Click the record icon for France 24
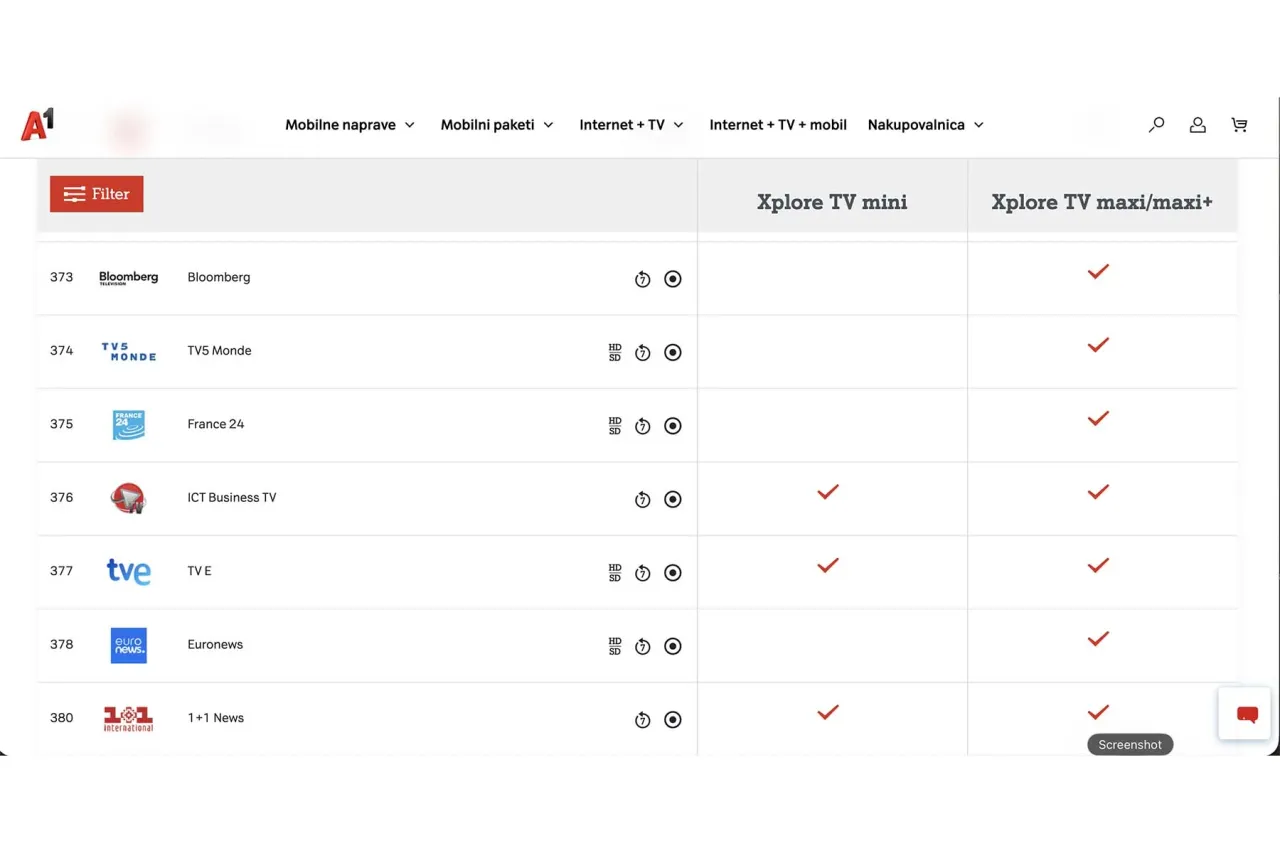The height and width of the screenshot is (853, 1280). click(673, 426)
